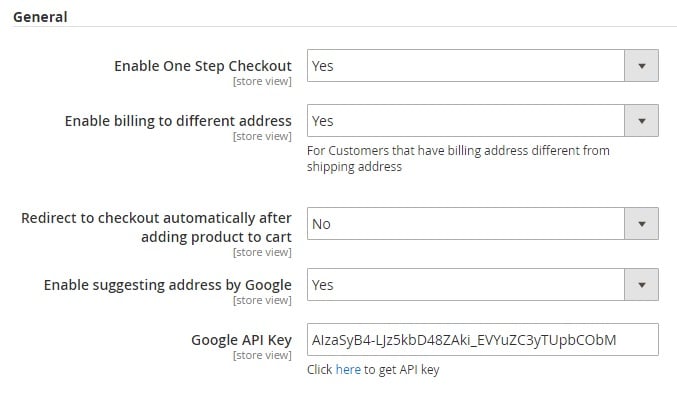Open the Enable suggesting address by Google dropdown

(483, 285)
